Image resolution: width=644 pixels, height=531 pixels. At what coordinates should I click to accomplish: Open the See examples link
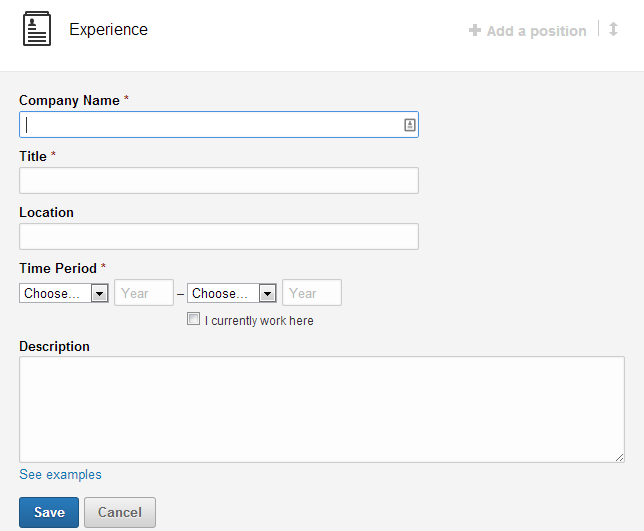(x=60, y=474)
